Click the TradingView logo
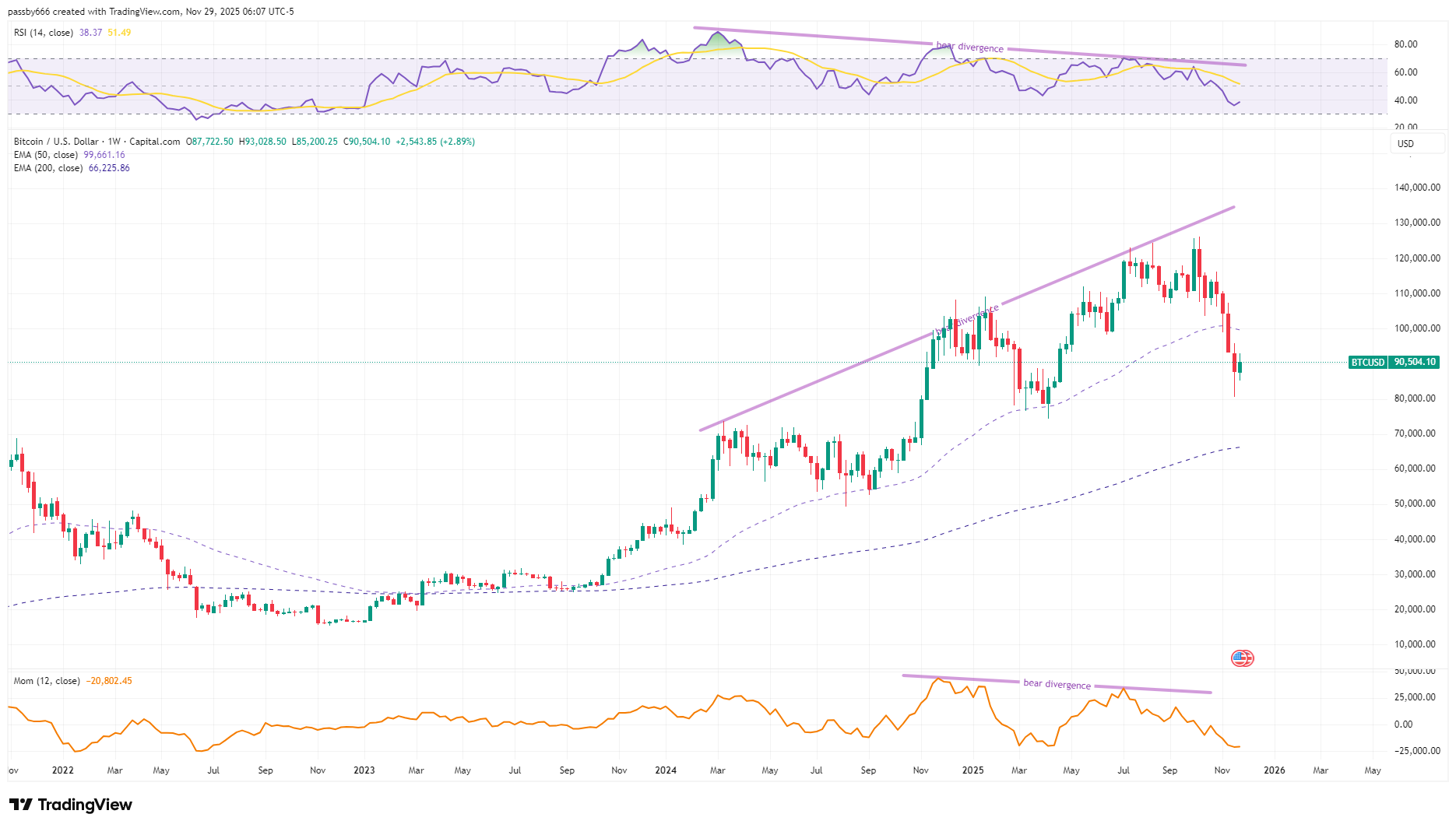 coord(70,805)
